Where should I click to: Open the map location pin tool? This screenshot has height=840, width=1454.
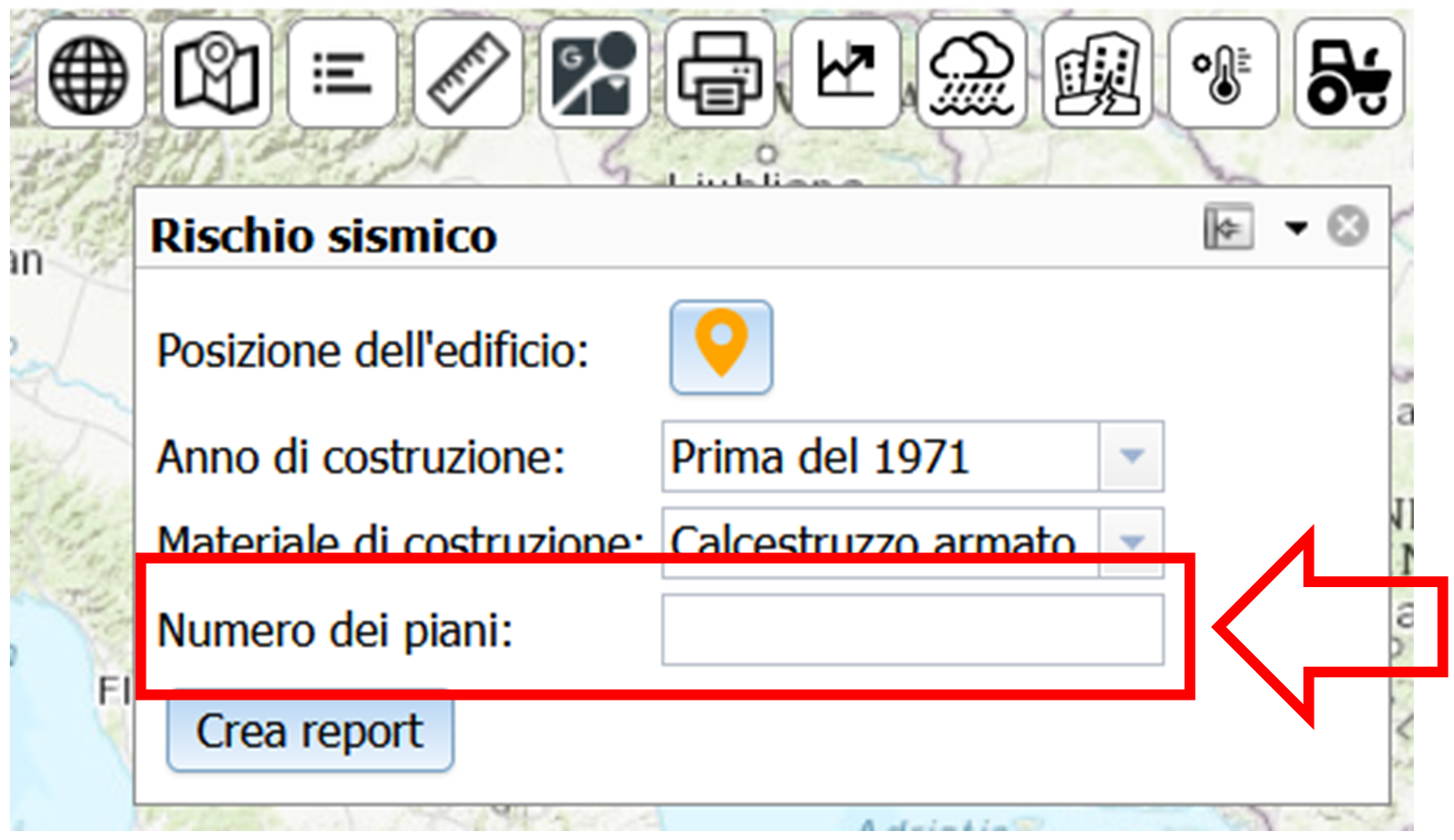point(216,73)
